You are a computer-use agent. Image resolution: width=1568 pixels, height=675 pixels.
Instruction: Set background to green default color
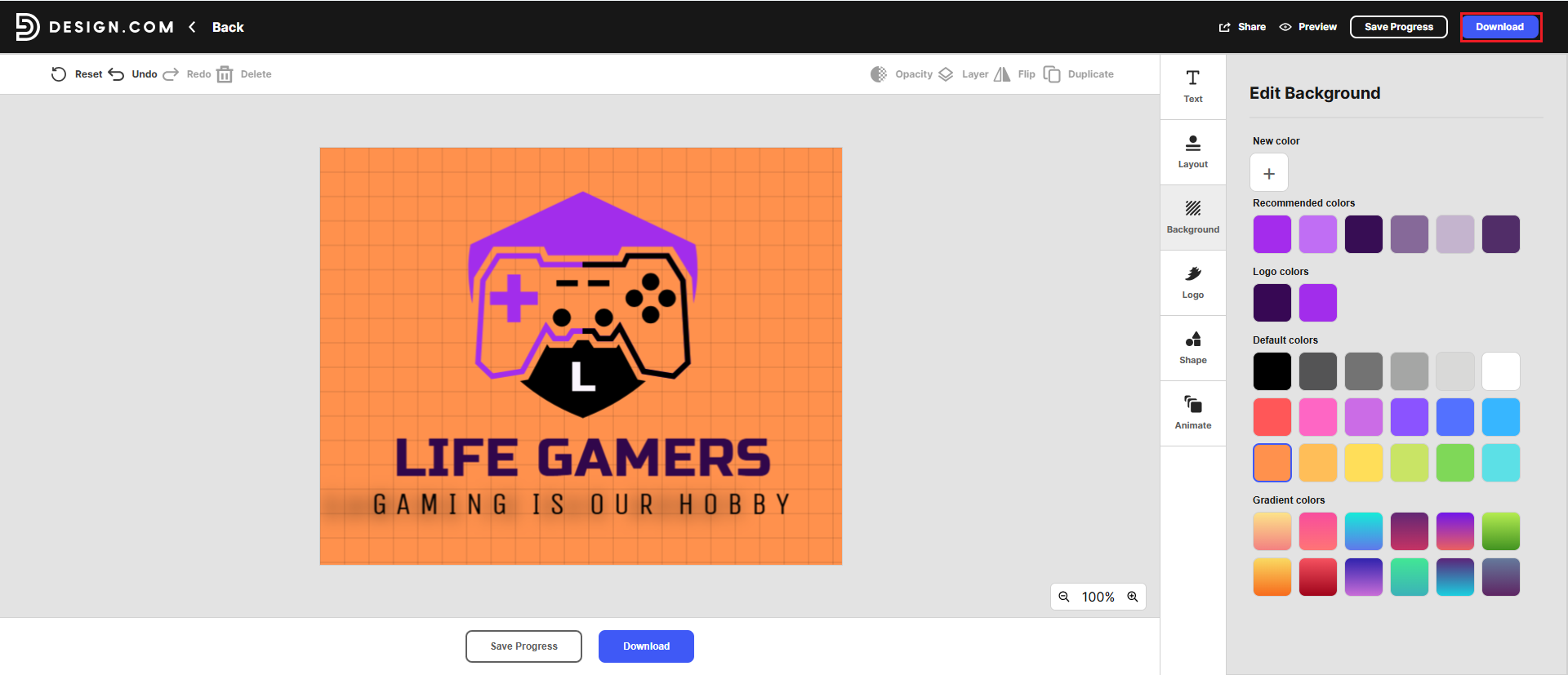(1455, 463)
